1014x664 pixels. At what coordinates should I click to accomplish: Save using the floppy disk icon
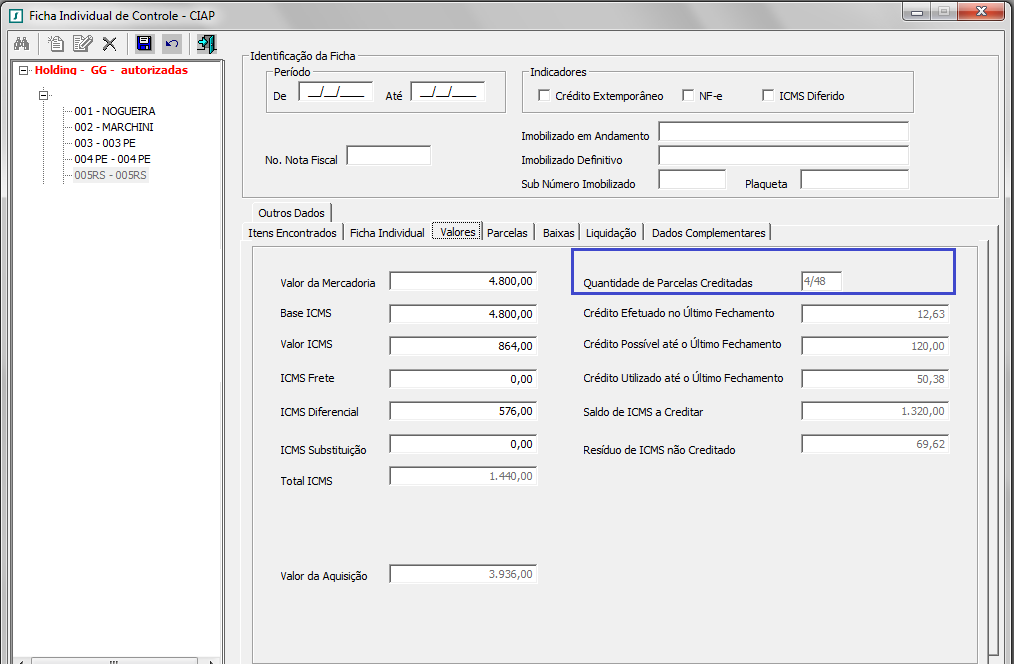click(x=144, y=44)
